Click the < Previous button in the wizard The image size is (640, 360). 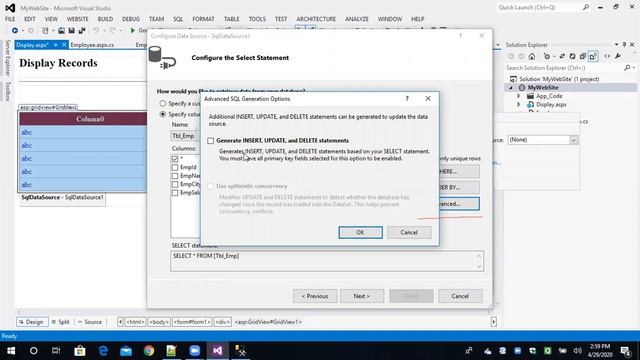coord(315,296)
